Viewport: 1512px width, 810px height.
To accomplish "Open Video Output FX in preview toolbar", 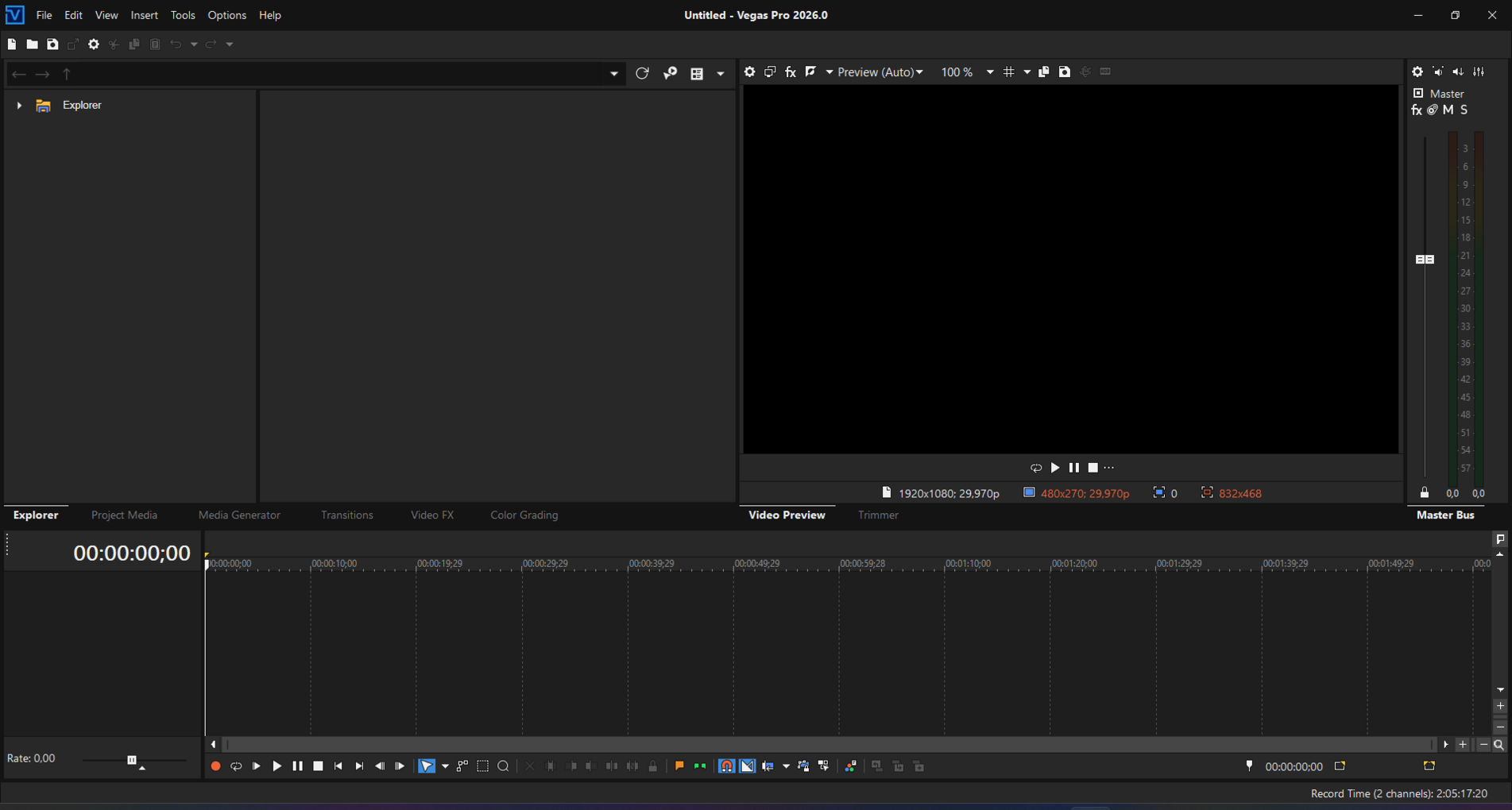I will pos(791,72).
